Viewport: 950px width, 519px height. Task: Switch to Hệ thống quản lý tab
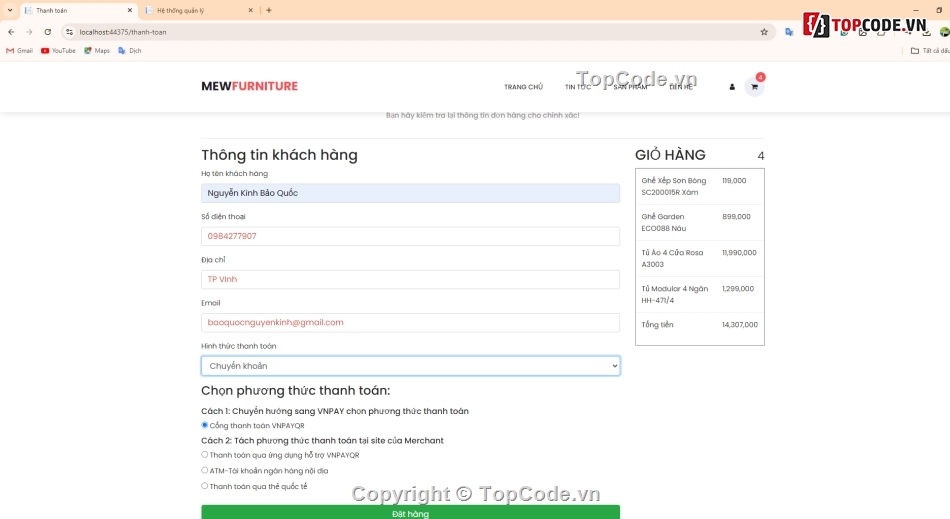(200, 10)
